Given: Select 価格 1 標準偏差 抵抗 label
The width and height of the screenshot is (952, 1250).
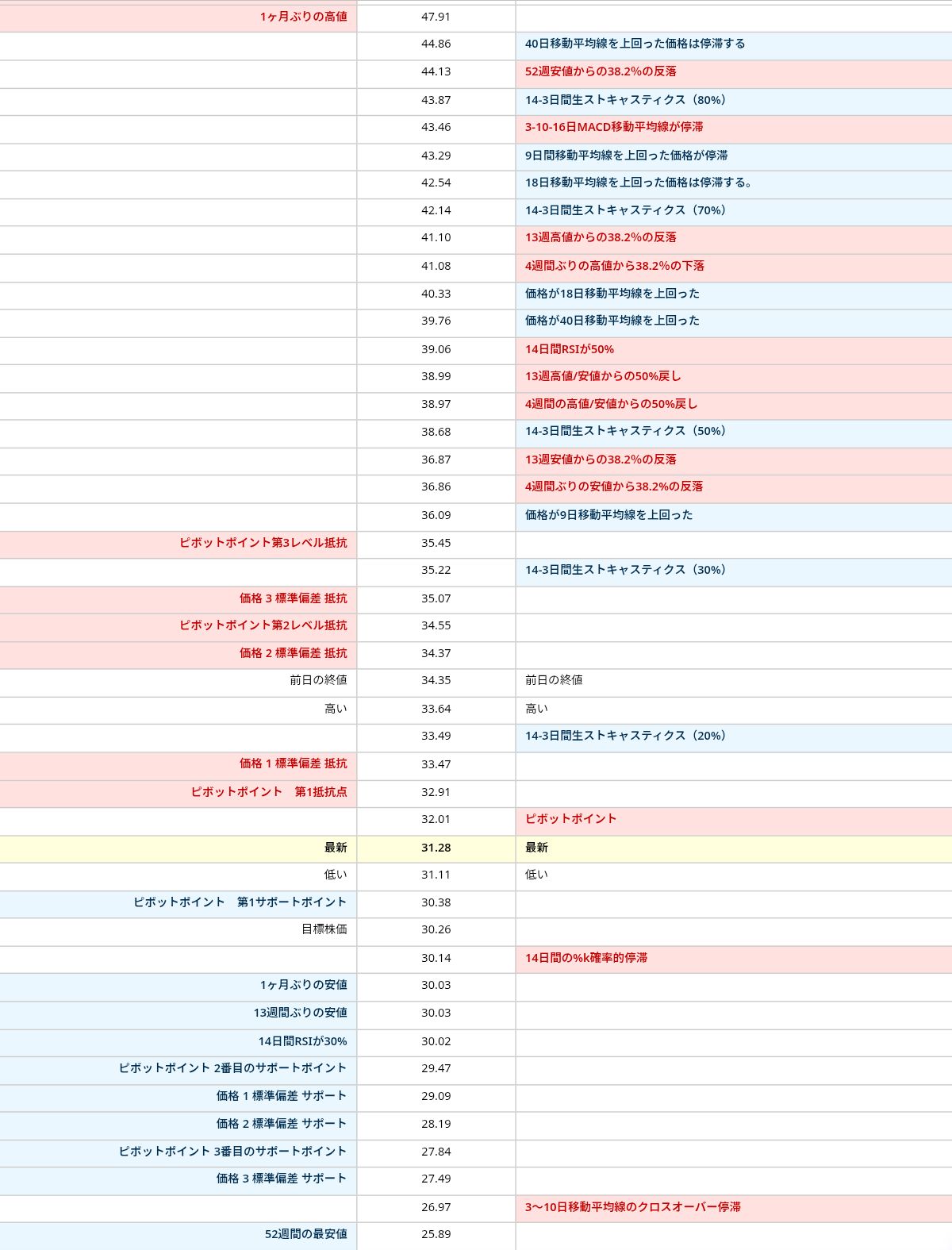Looking at the screenshot, I should point(294,763).
